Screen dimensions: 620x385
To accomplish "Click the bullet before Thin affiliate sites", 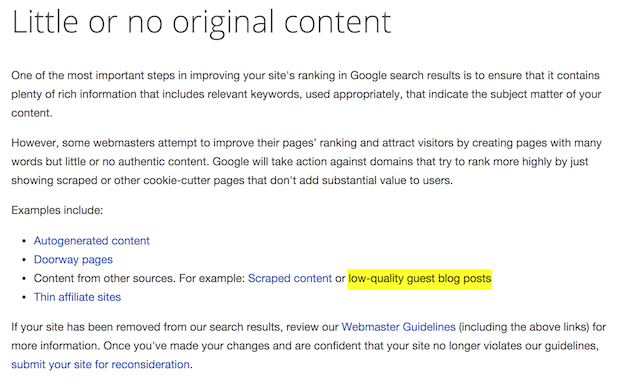I will point(25,297).
